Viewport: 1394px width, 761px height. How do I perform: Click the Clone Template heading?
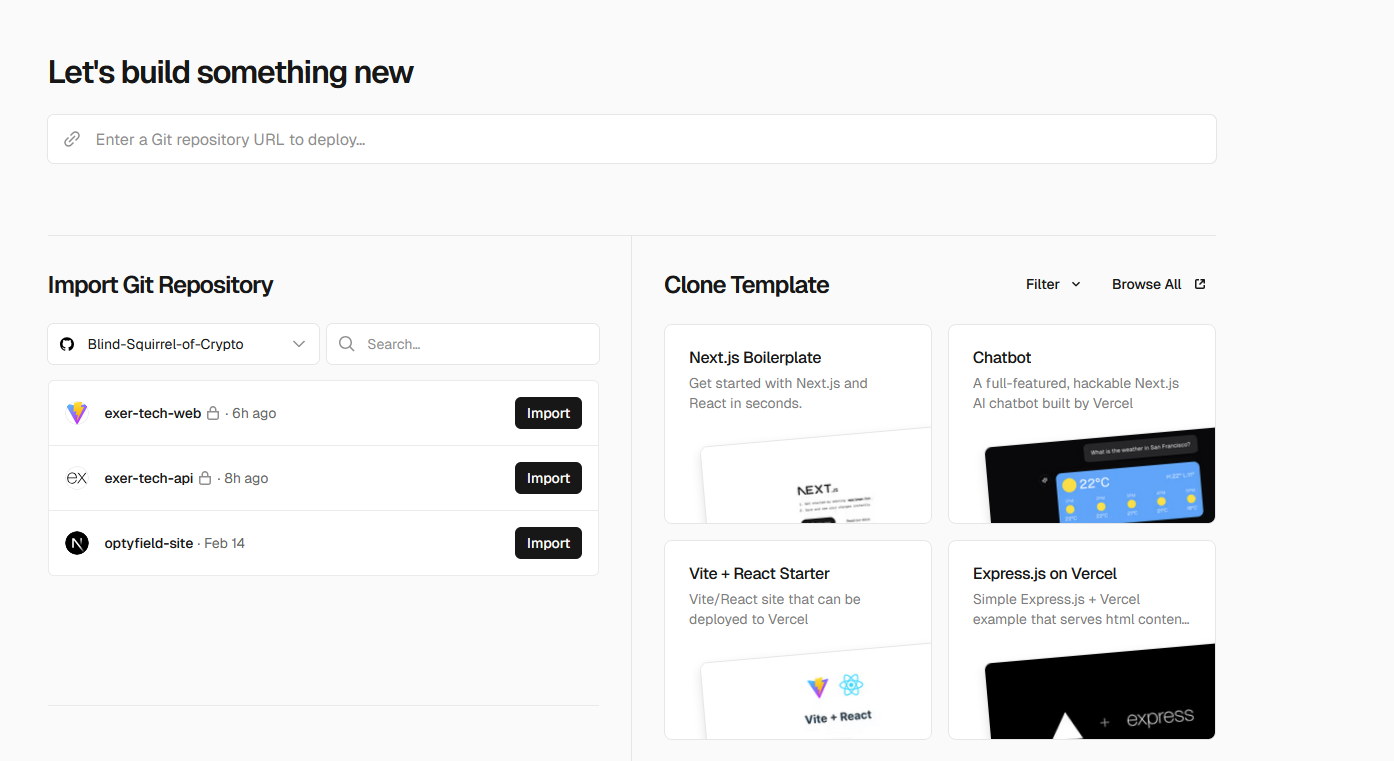click(747, 285)
